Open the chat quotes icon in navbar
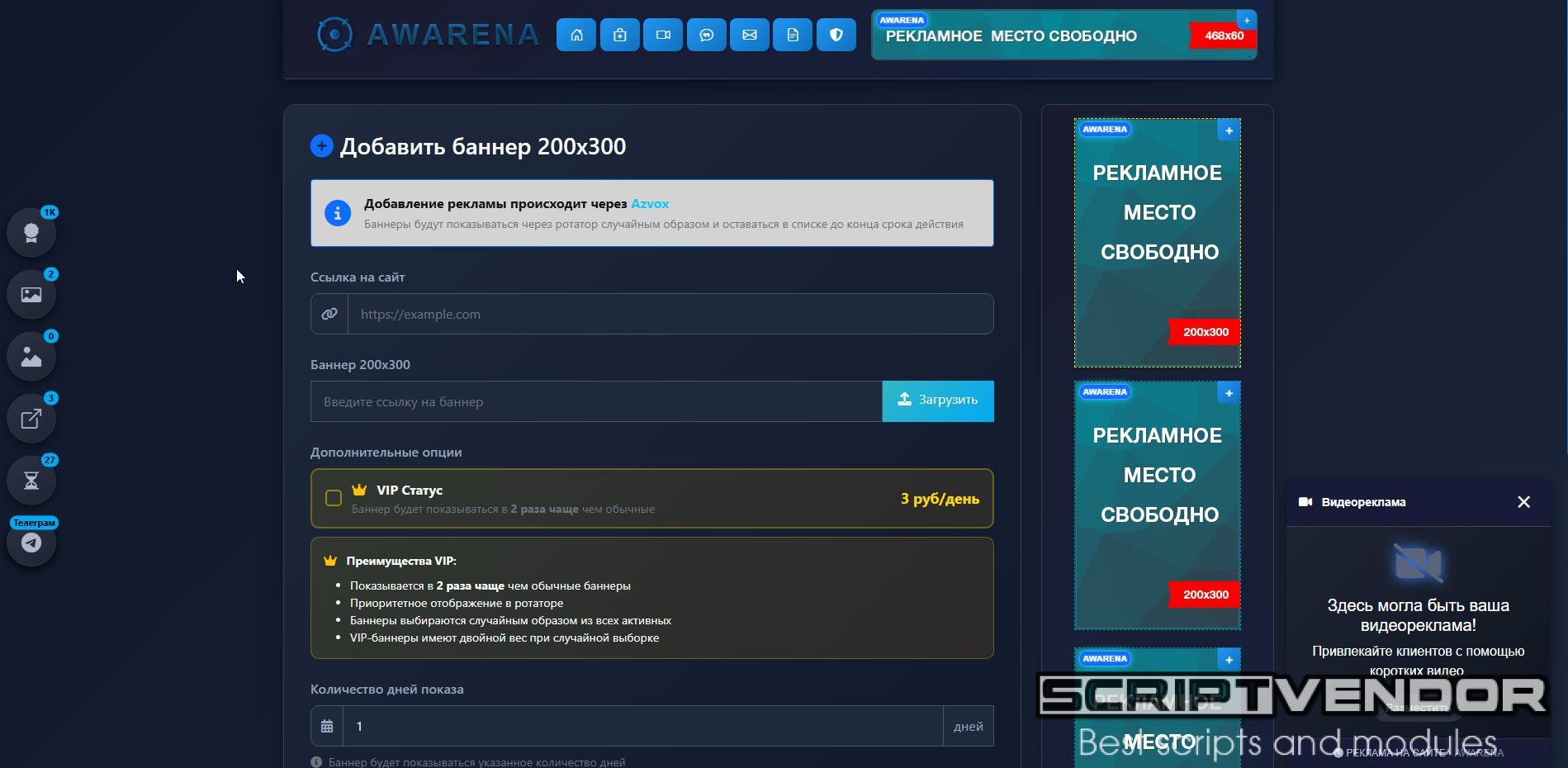Viewport: 1568px width, 768px height. pyautogui.click(x=707, y=35)
